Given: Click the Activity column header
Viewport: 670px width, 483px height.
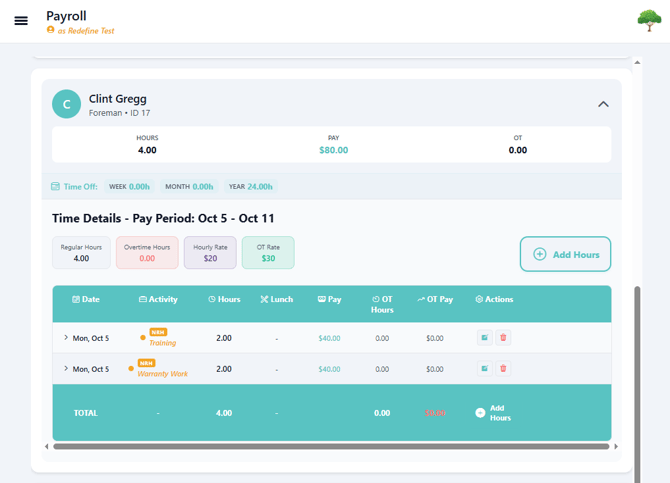Looking at the screenshot, I should [x=158, y=299].
